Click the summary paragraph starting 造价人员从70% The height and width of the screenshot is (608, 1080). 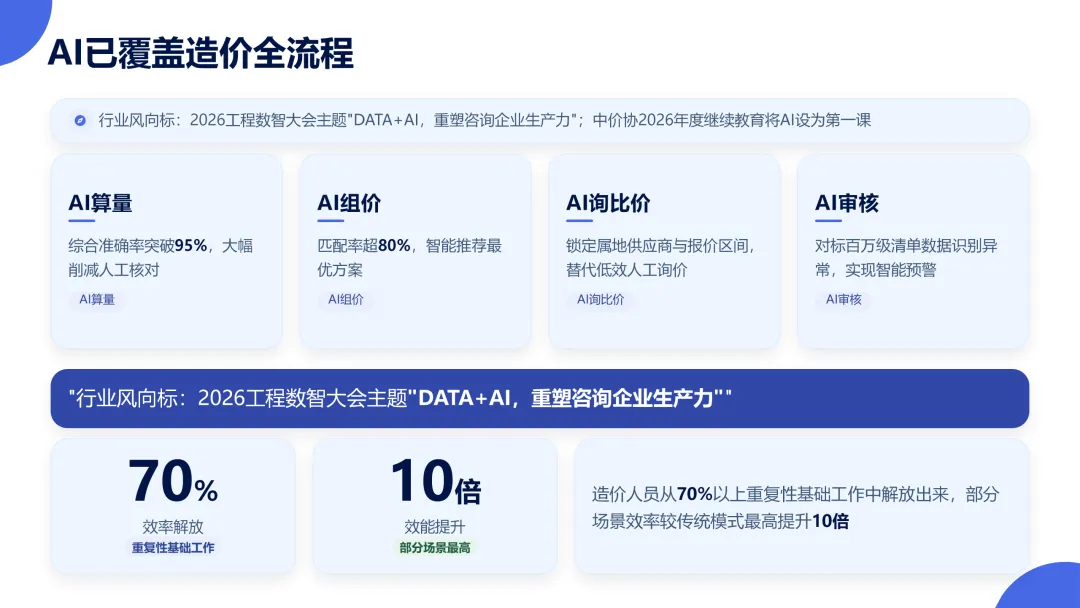click(x=796, y=507)
